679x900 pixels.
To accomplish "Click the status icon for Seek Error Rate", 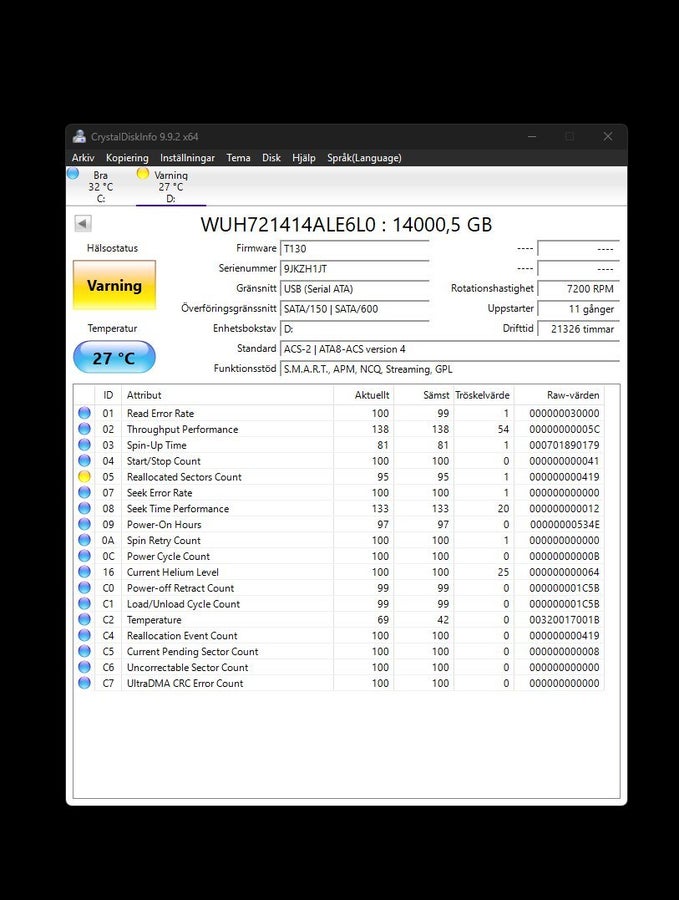I will (x=84, y=492).
